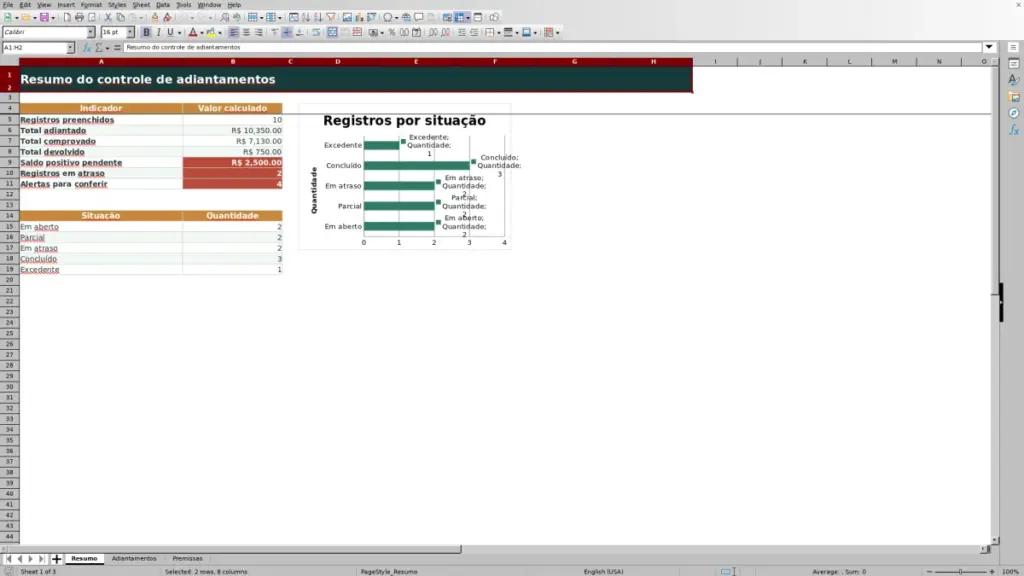The image size is (1024, 576).
Task: Toggle Center Vertically alignment
Action: coord(287,33)
